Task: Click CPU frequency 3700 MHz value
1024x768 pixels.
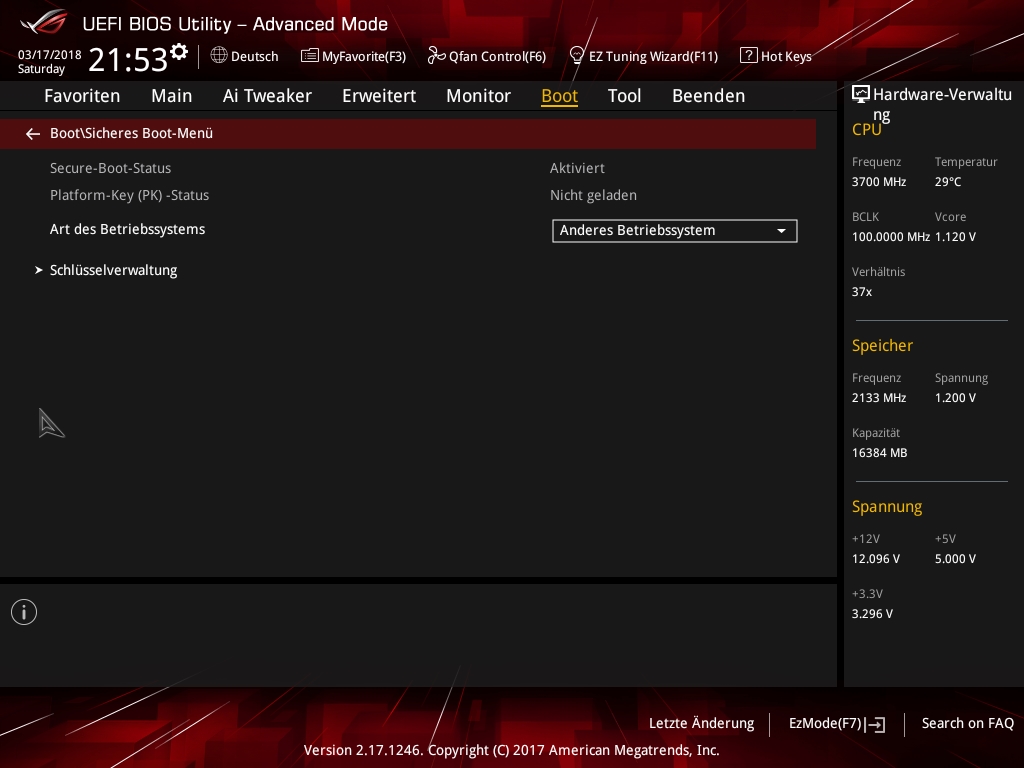Action: click(879, 182)
